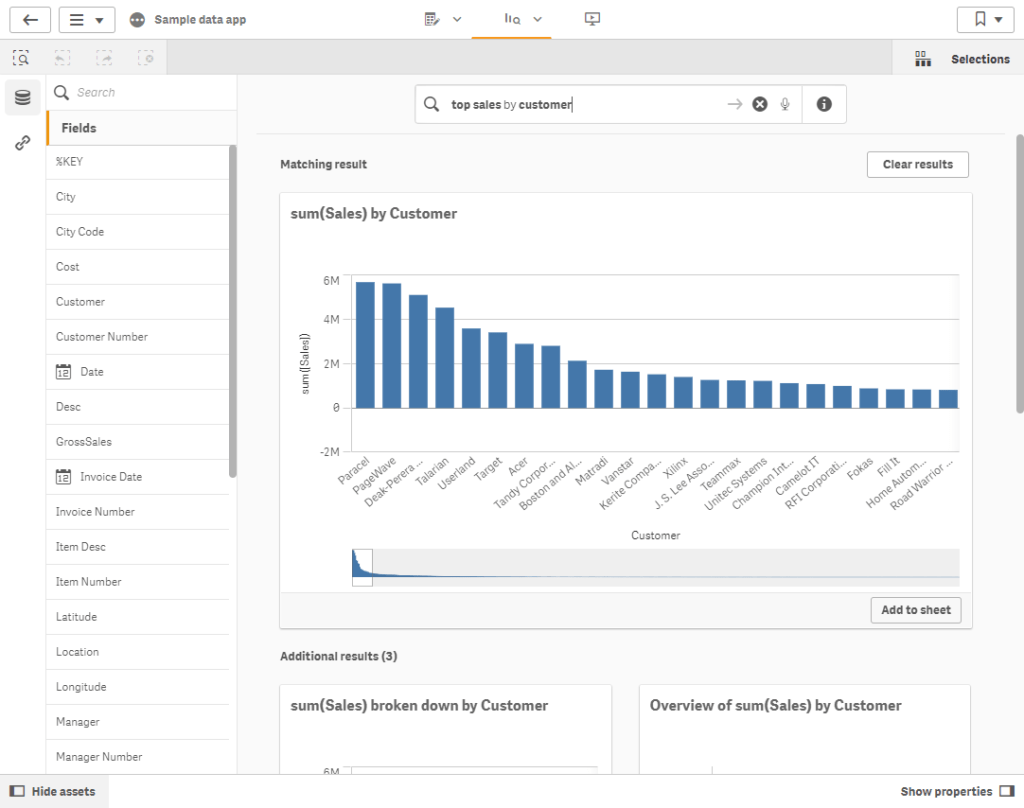Click the info icon beside the query box

pos(824,104)
